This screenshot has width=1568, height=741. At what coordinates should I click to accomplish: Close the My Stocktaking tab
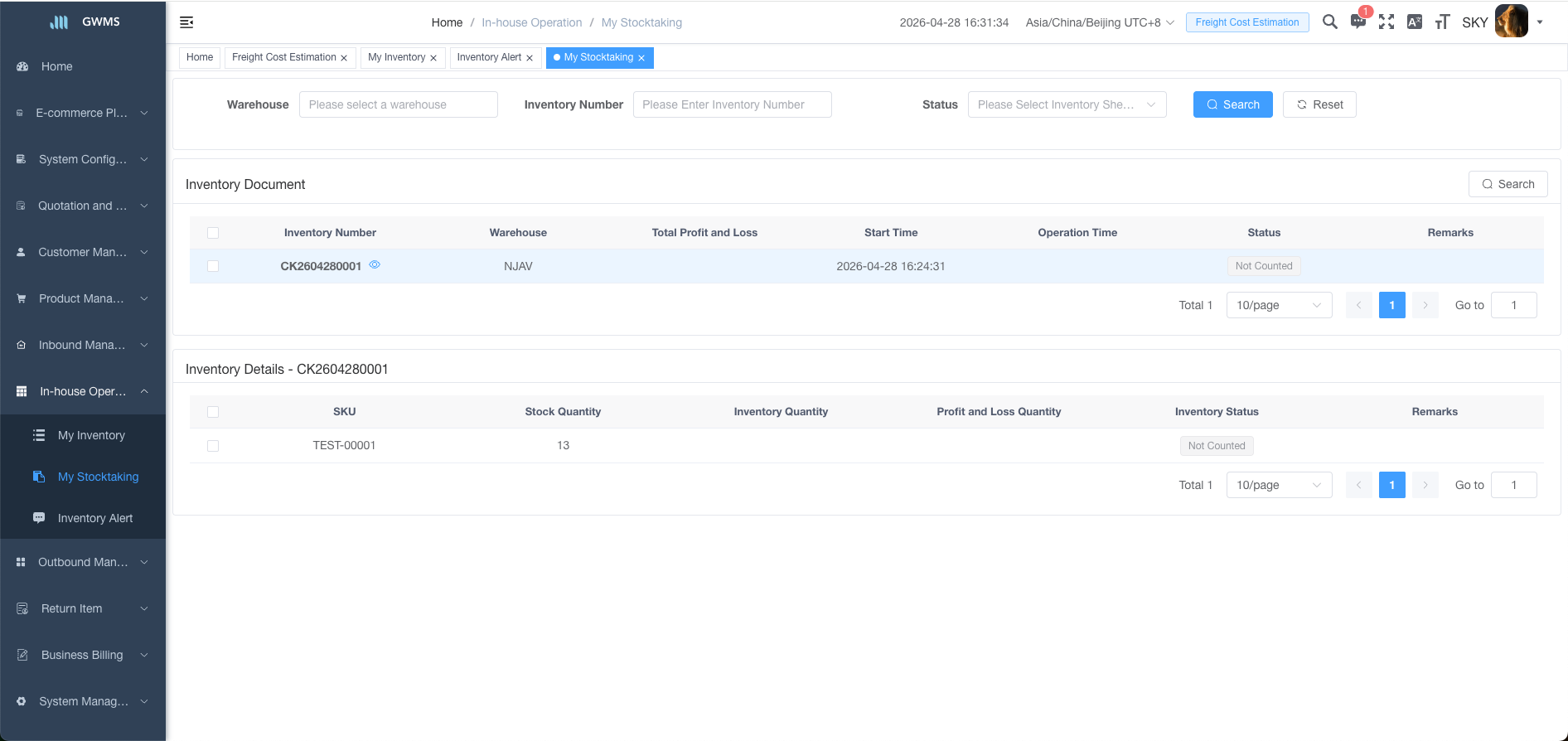641,58
